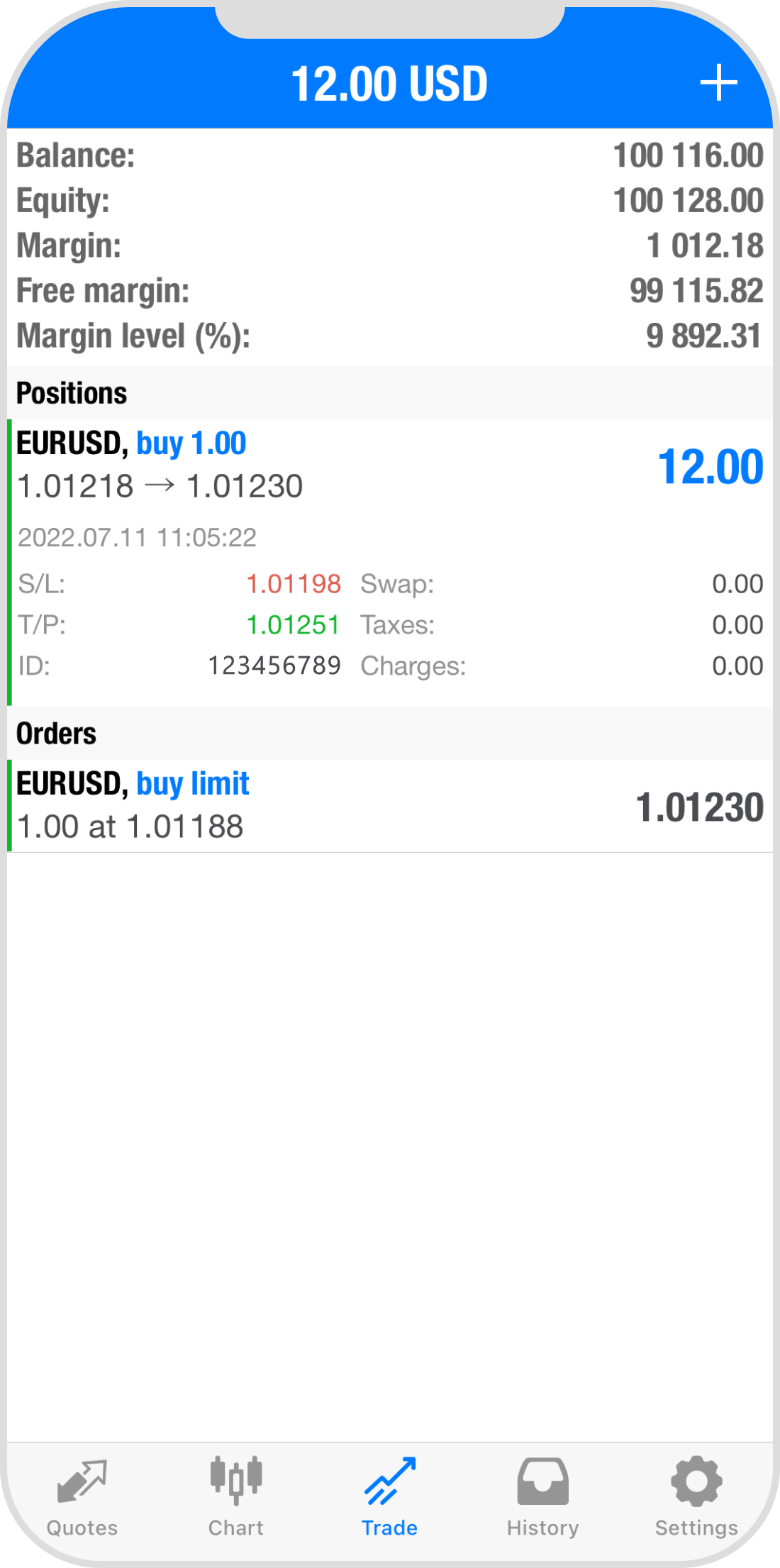
Task: Tap the buy limit current price 1.01230
Action: coord(699,807)
